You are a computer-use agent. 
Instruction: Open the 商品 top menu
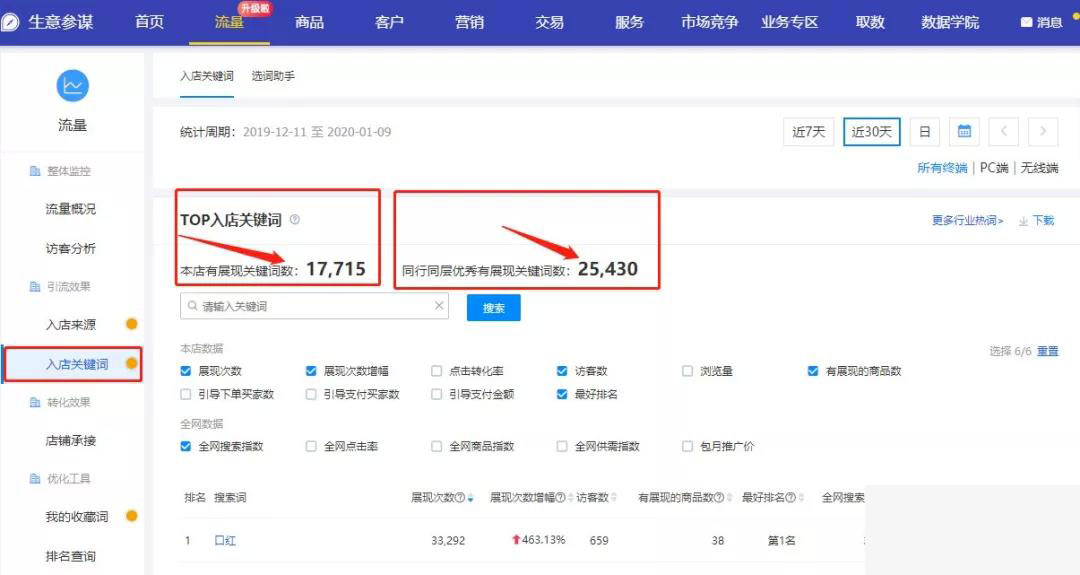309,22
